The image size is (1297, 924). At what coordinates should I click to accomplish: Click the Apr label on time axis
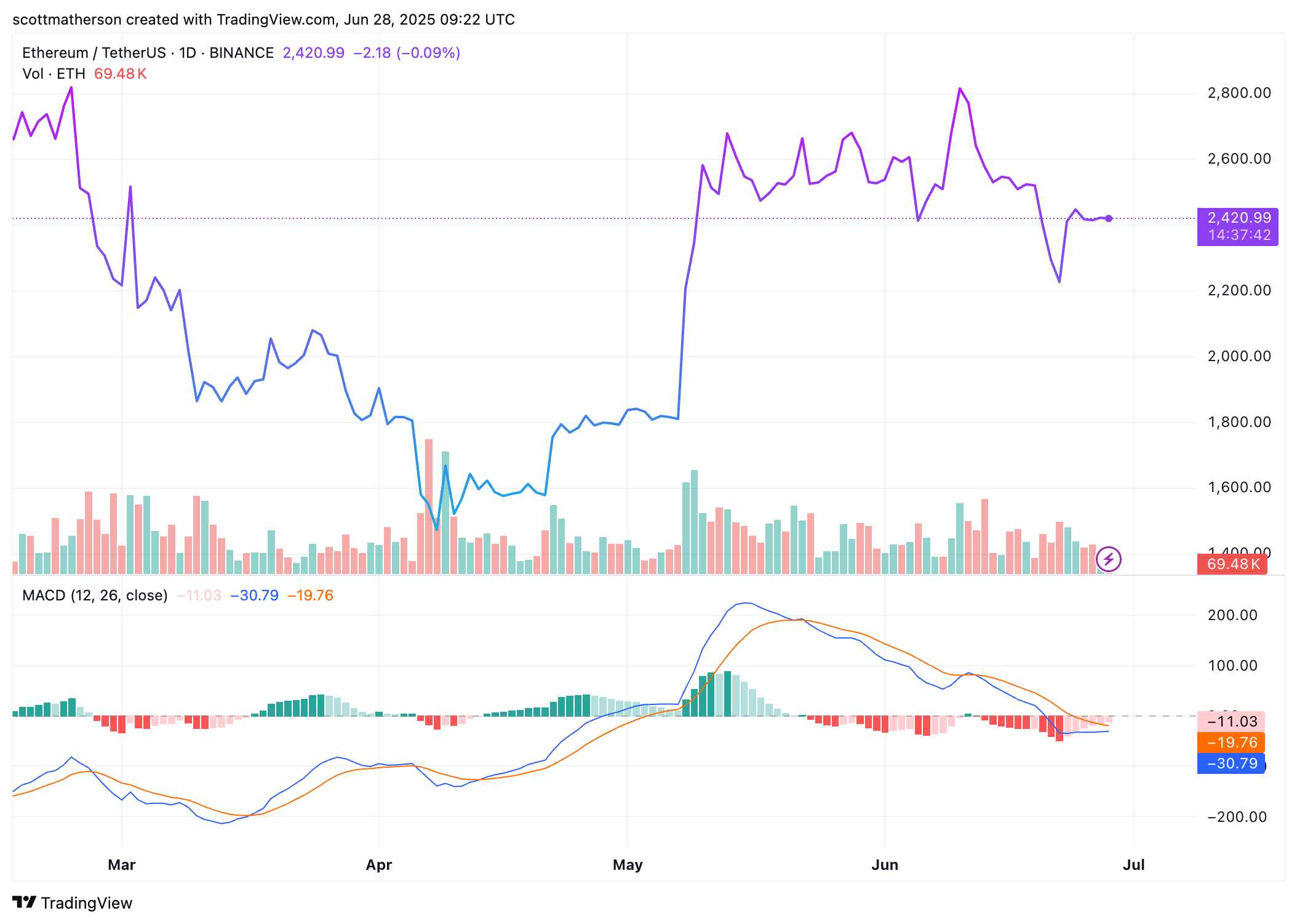(x=379, y=864)
